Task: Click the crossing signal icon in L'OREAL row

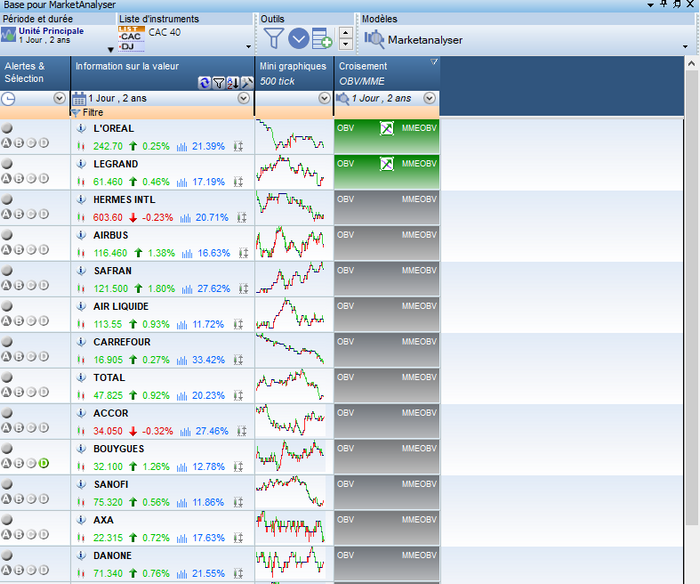Action: [387, 128]
